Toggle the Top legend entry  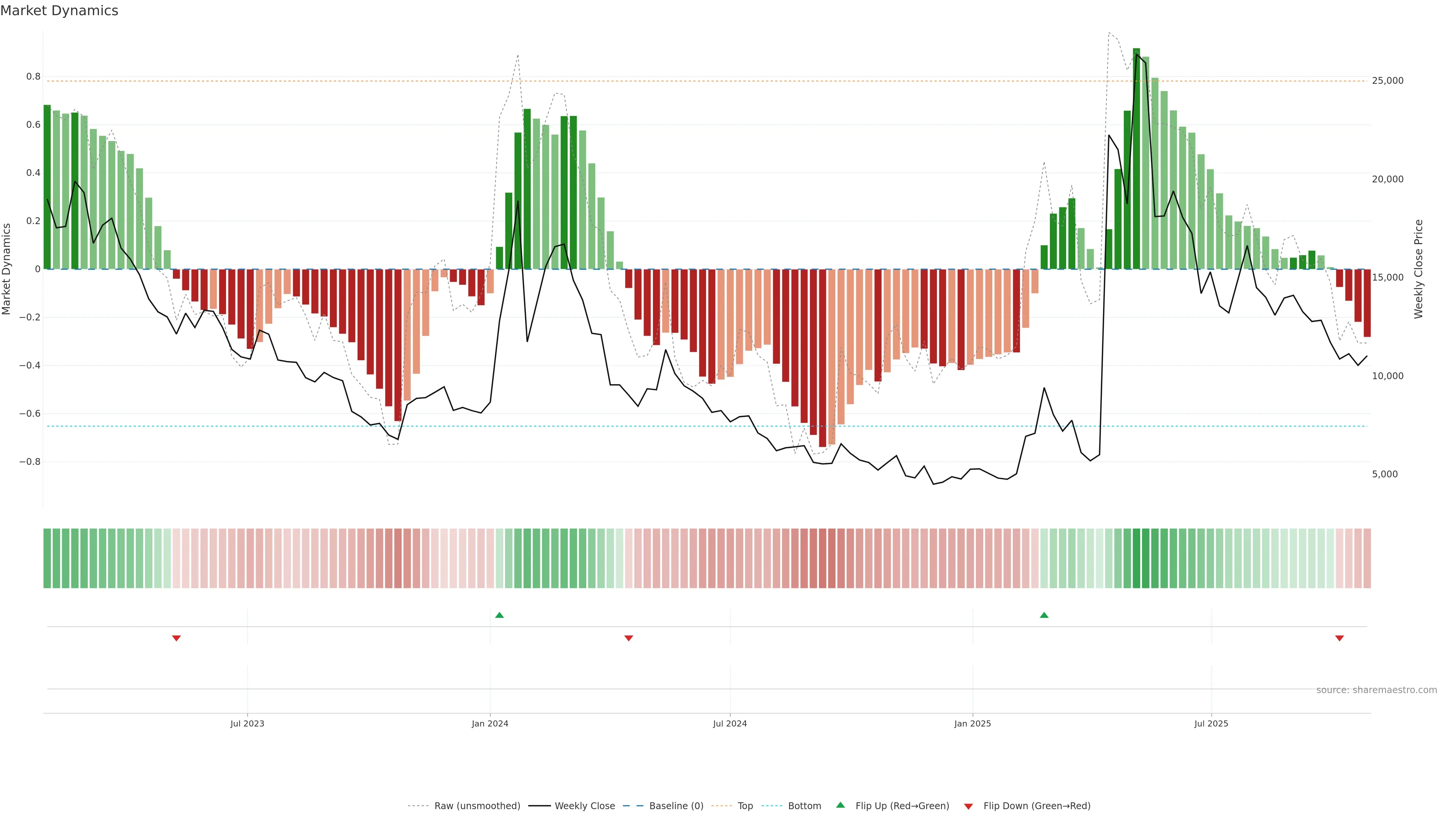(745, 806)
